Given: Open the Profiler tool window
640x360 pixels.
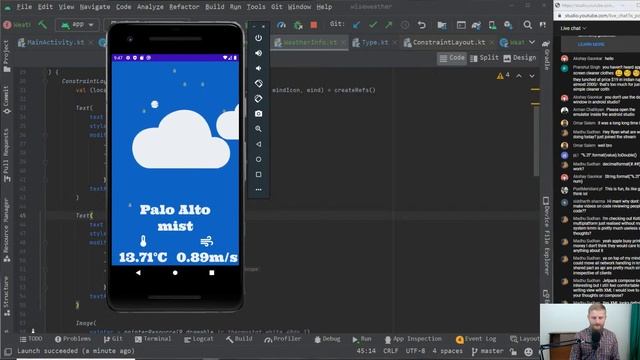Looking at the screenshot, I should (282, 339).
